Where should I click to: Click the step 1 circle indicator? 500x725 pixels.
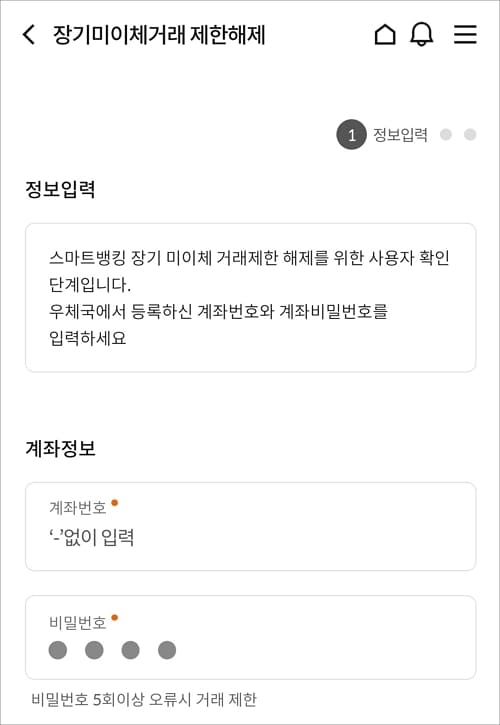pos(351,135)
